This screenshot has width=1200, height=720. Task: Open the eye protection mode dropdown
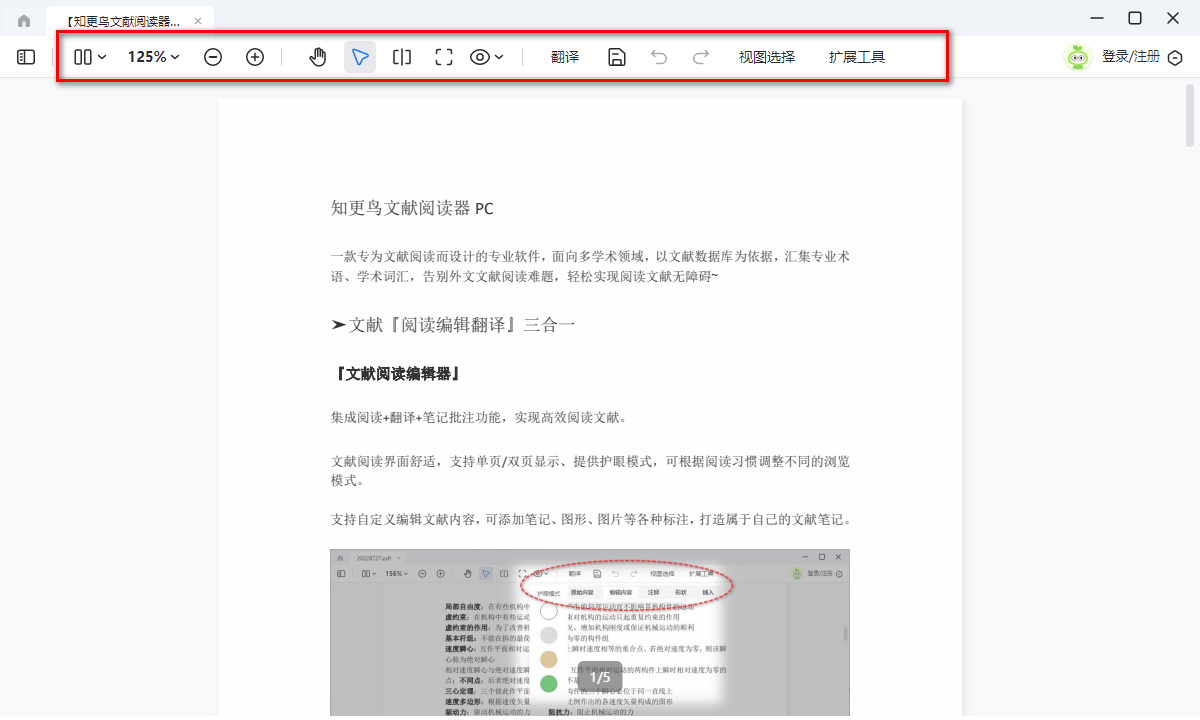(487, 57)
